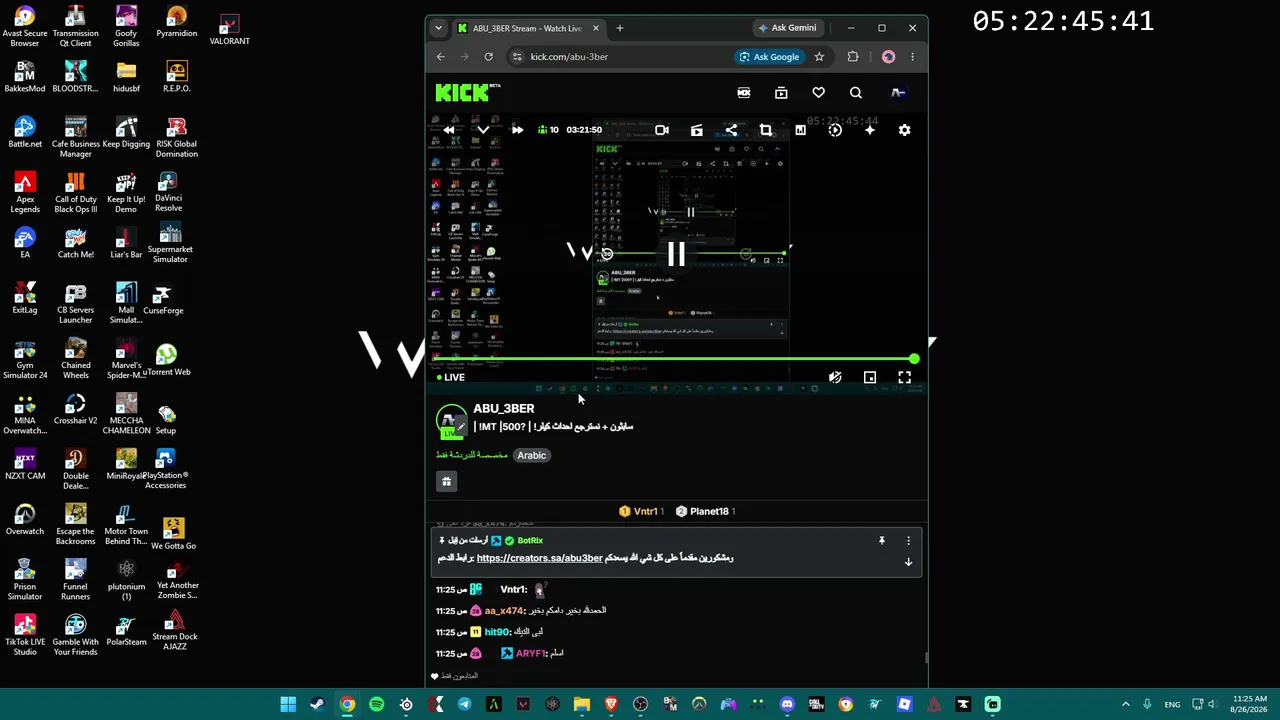Select the Arabic language tag
This screenshot has height=720, width=1280.
point(531,455)
